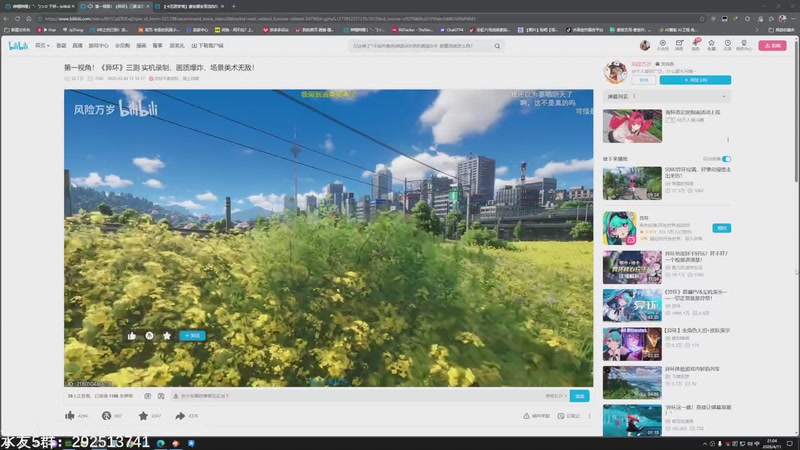Open the danmaku etiquette link in the comment bar
The height and width of the screenshot is (450, 800).
coord(556,396)
